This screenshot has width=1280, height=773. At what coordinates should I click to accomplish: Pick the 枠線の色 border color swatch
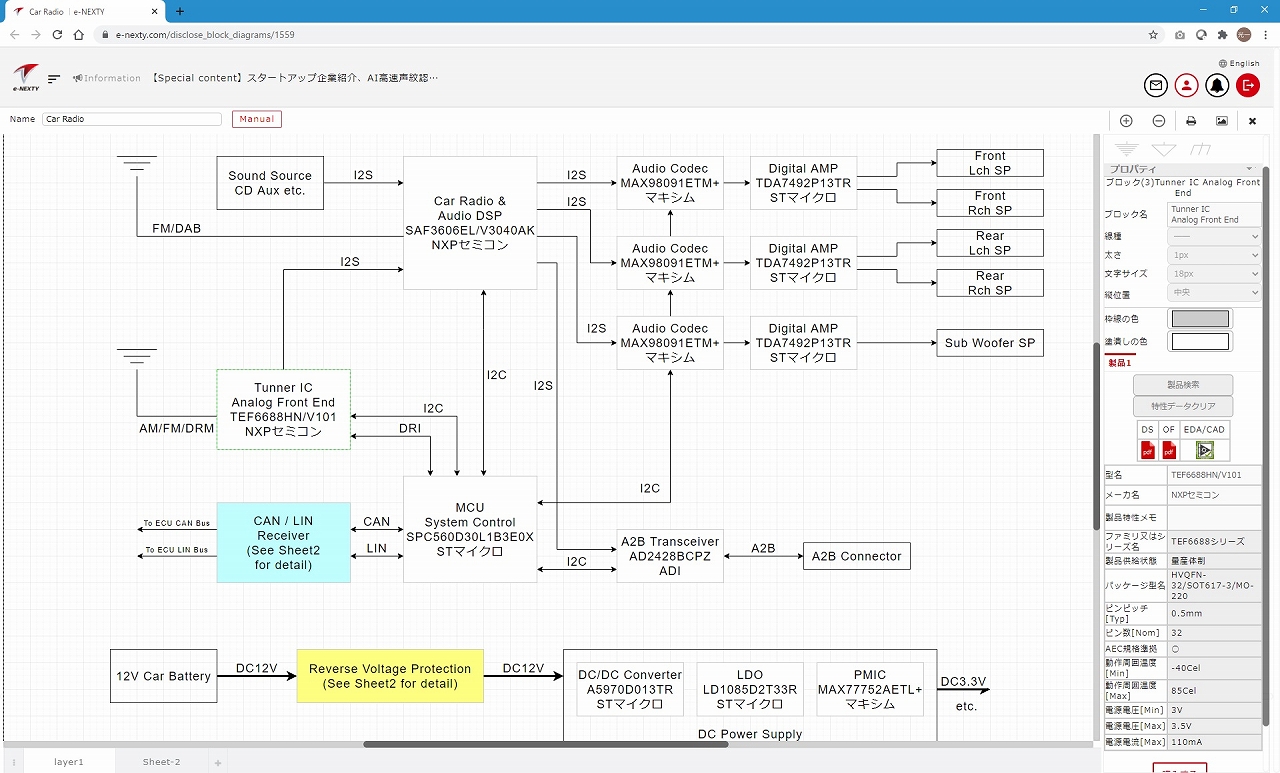pos(1200,319)
